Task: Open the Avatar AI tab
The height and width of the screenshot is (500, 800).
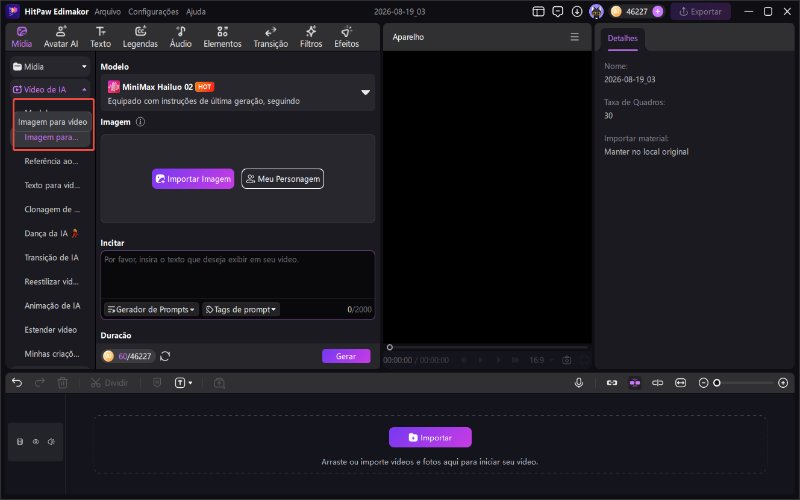Action: point(61,37)
